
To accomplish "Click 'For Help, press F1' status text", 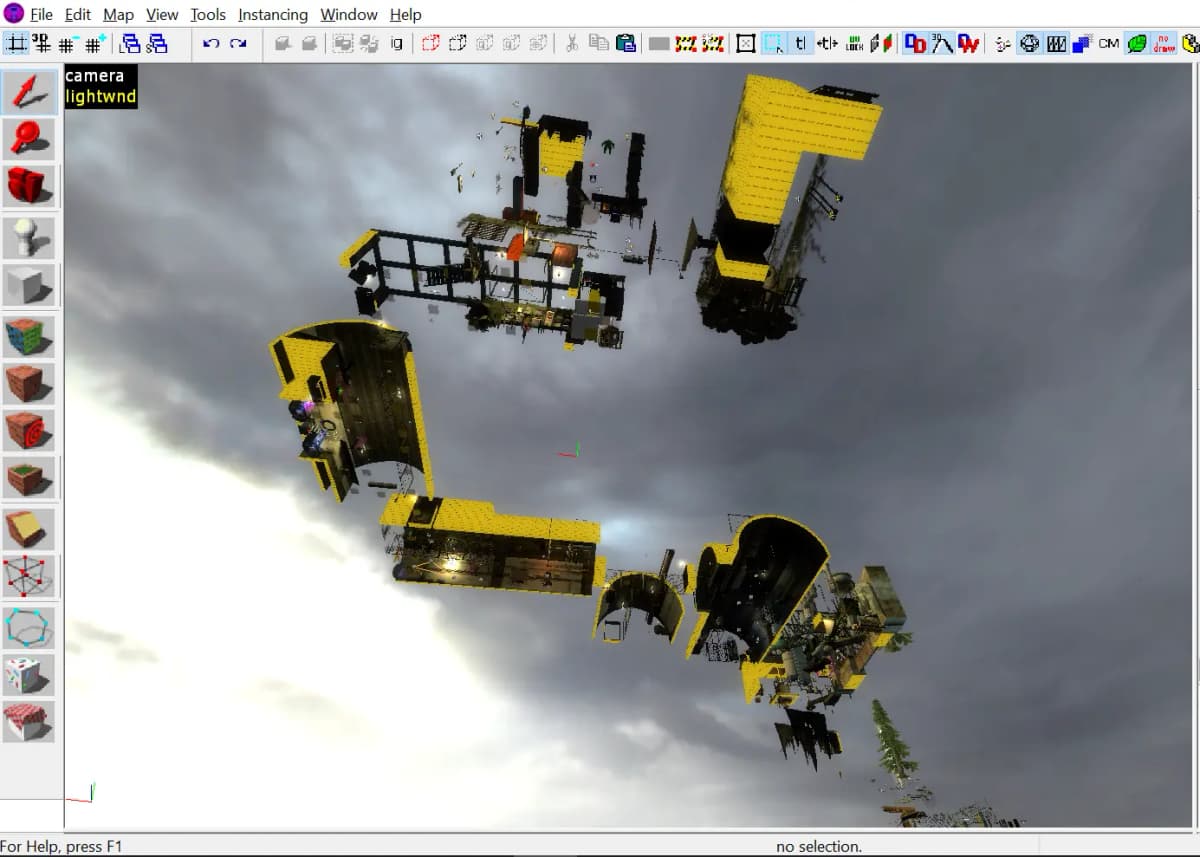I will [61, 846].
